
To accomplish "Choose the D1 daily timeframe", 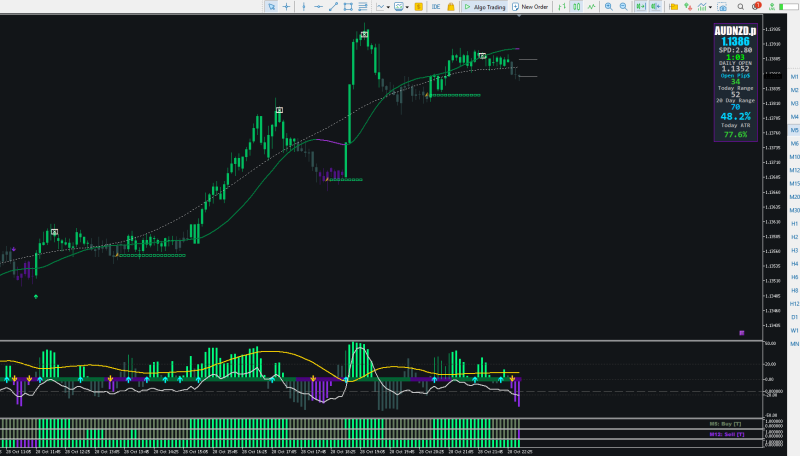I will click(794, 317).
